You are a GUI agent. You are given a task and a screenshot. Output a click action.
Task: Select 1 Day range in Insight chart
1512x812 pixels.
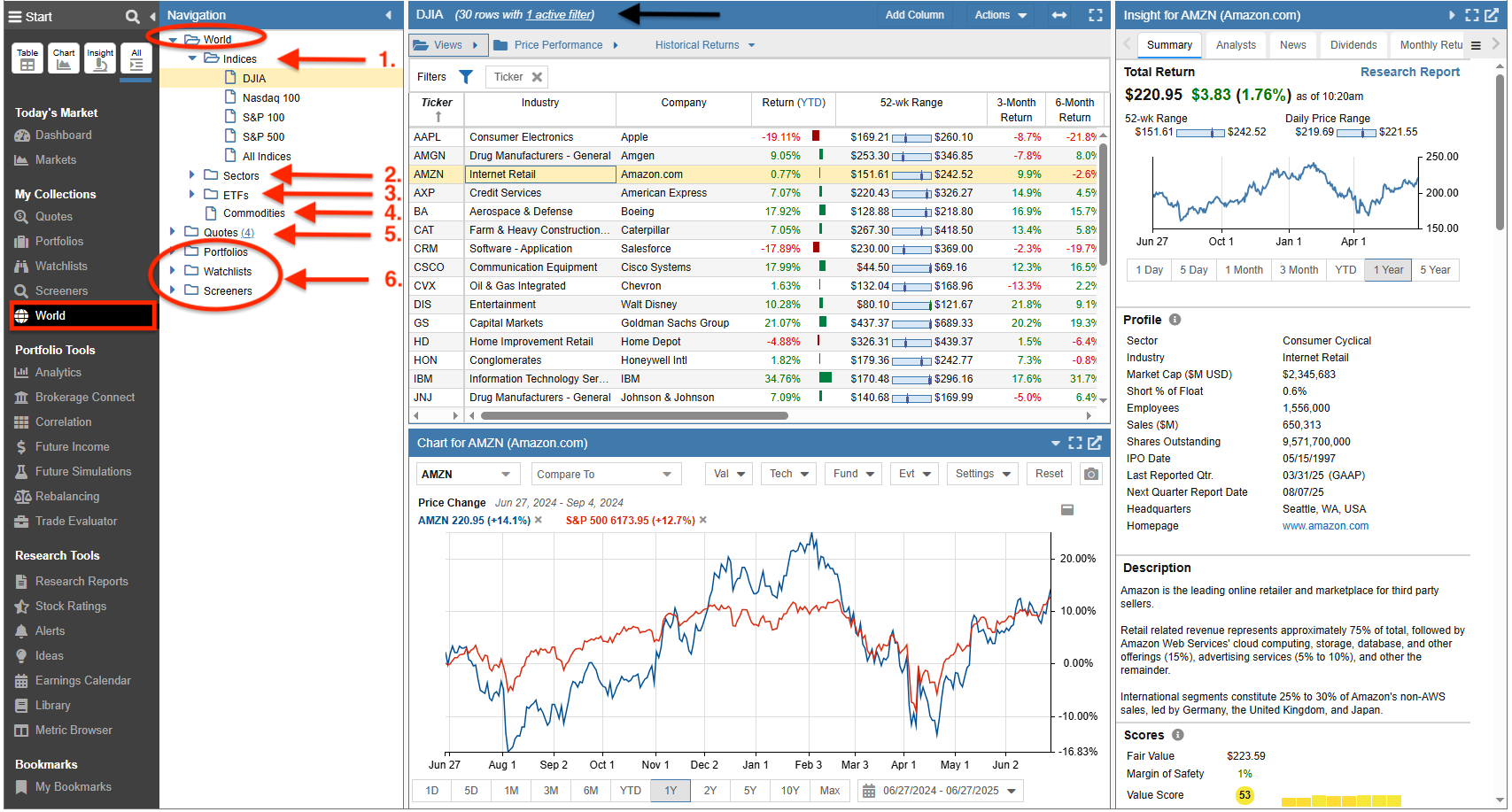click(1149, 270)
